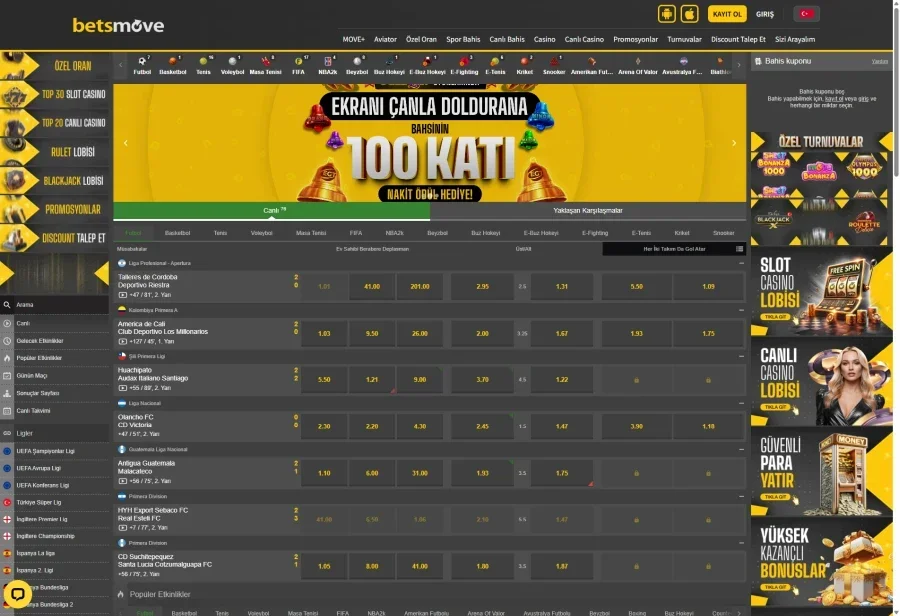Select the Buz Hokeyi icon in sports bar
900x616 pixels.
click(x=389, y=61)
